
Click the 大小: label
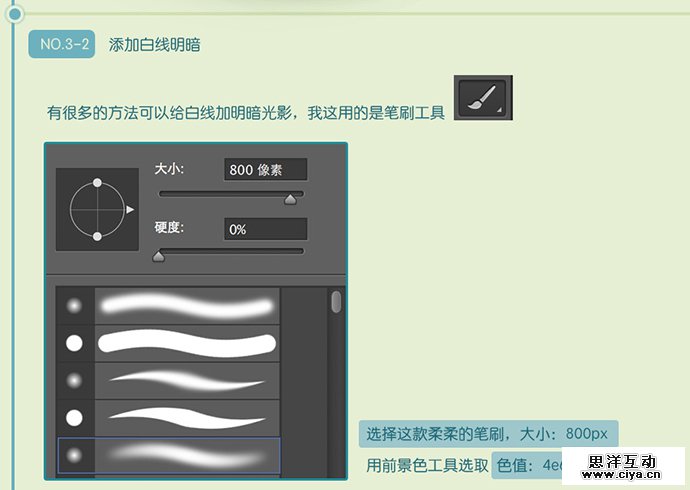(x=169, y=169)
